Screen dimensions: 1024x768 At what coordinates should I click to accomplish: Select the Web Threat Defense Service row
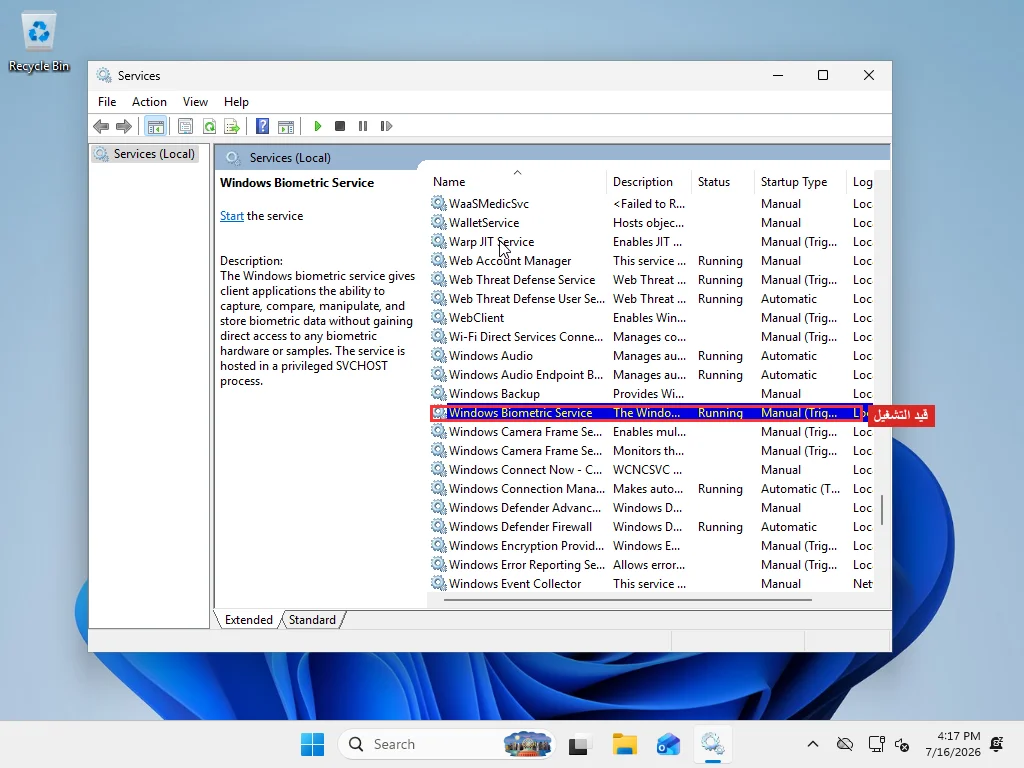click(x=651, y=280)
